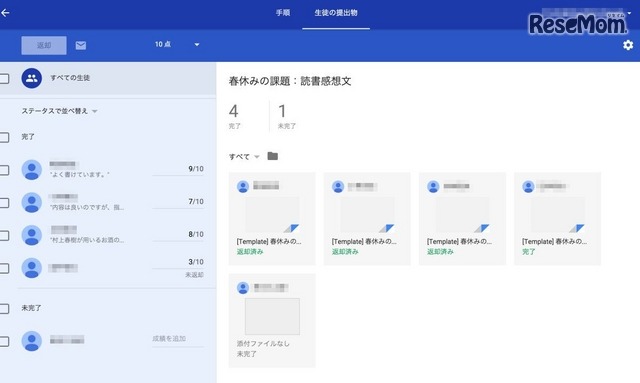Open account dropdown arrow at top right
The height and width of the screenshot is (383, 640).
(629, 13)
